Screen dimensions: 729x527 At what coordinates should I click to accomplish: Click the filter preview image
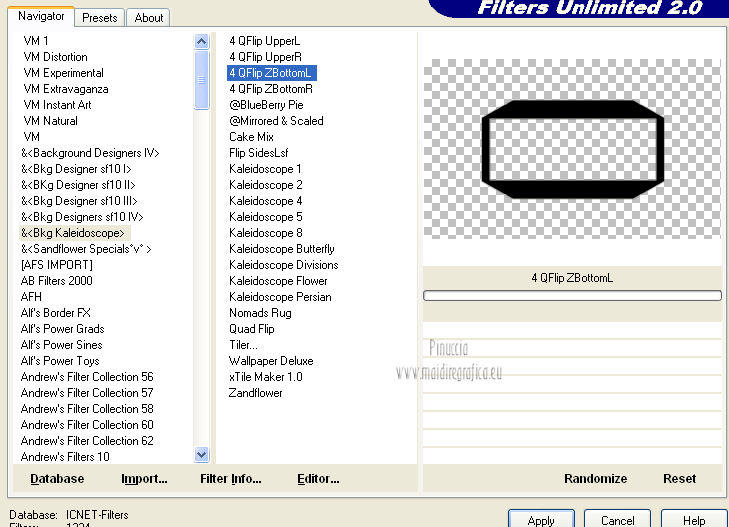(572, 149)
